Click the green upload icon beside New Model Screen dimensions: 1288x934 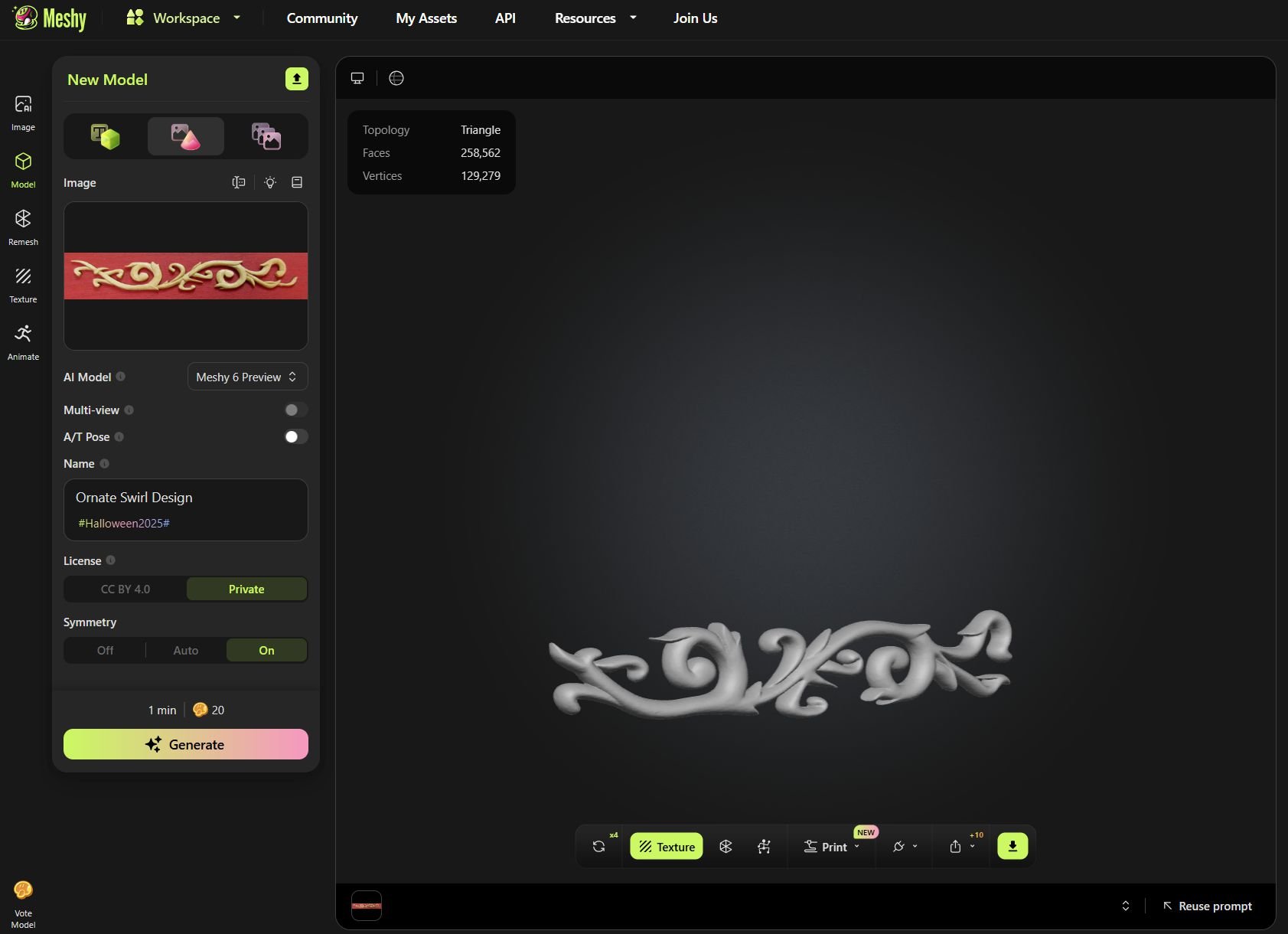297,79
